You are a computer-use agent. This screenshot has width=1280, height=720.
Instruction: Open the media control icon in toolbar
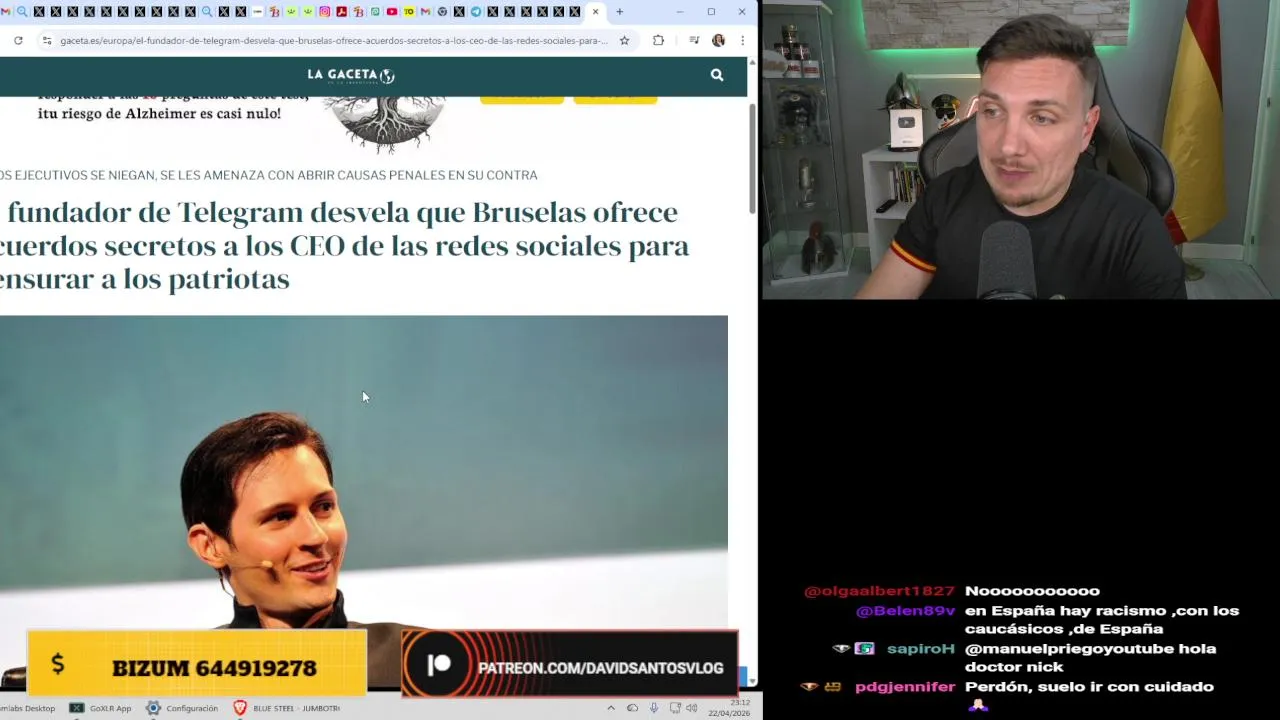pos(694,40)
